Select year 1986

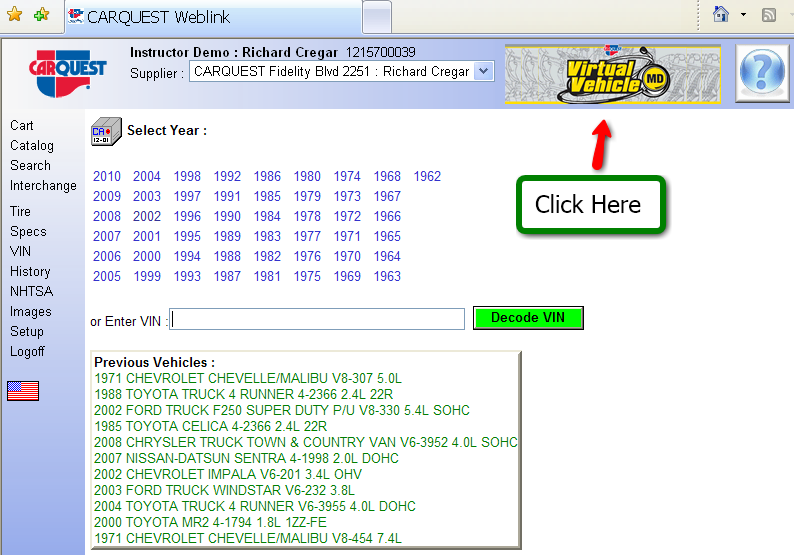pos(267,176)
